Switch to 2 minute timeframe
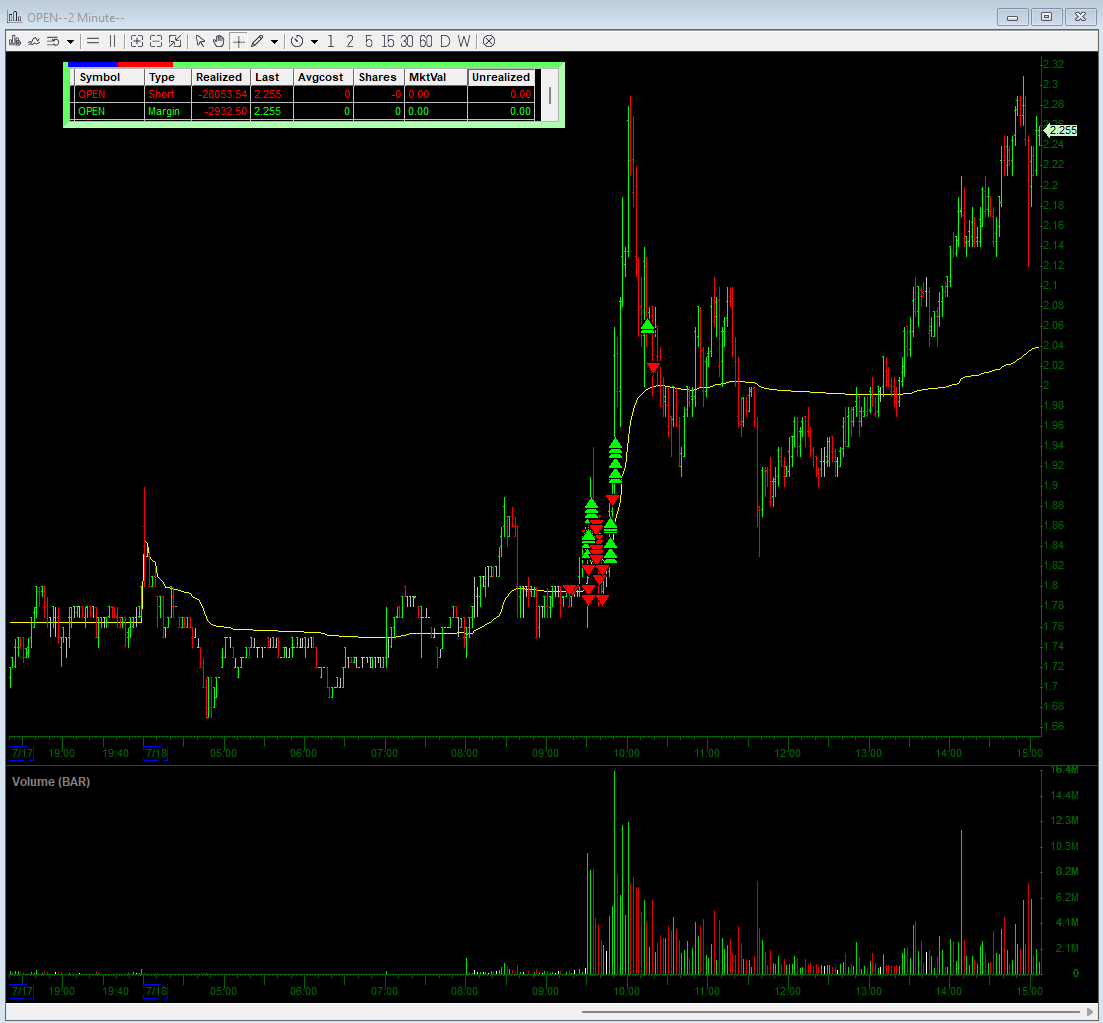 (350, 42)
